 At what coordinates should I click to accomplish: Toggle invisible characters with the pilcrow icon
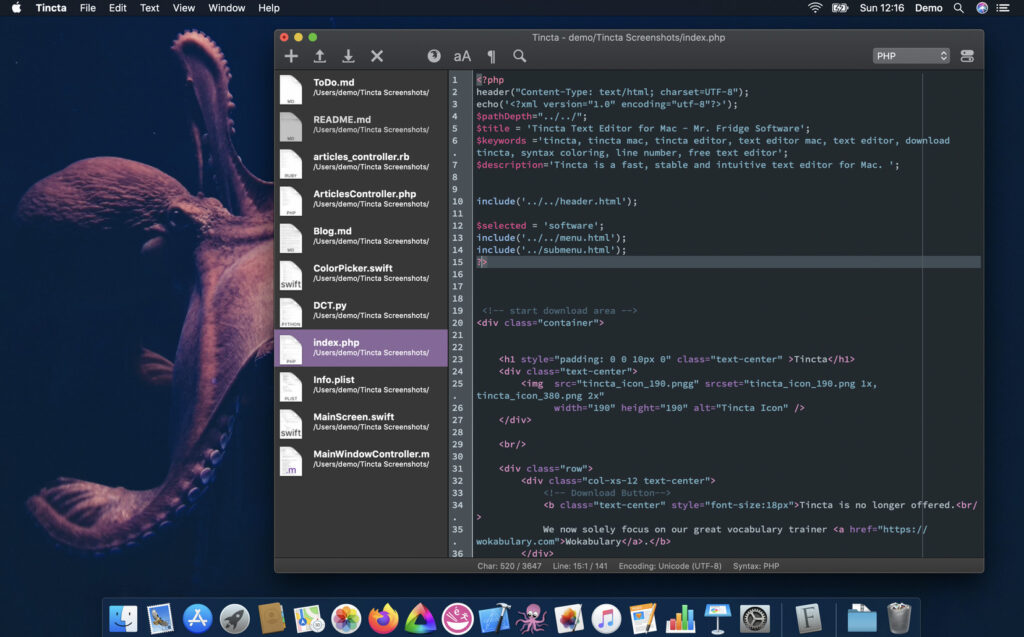491,56
